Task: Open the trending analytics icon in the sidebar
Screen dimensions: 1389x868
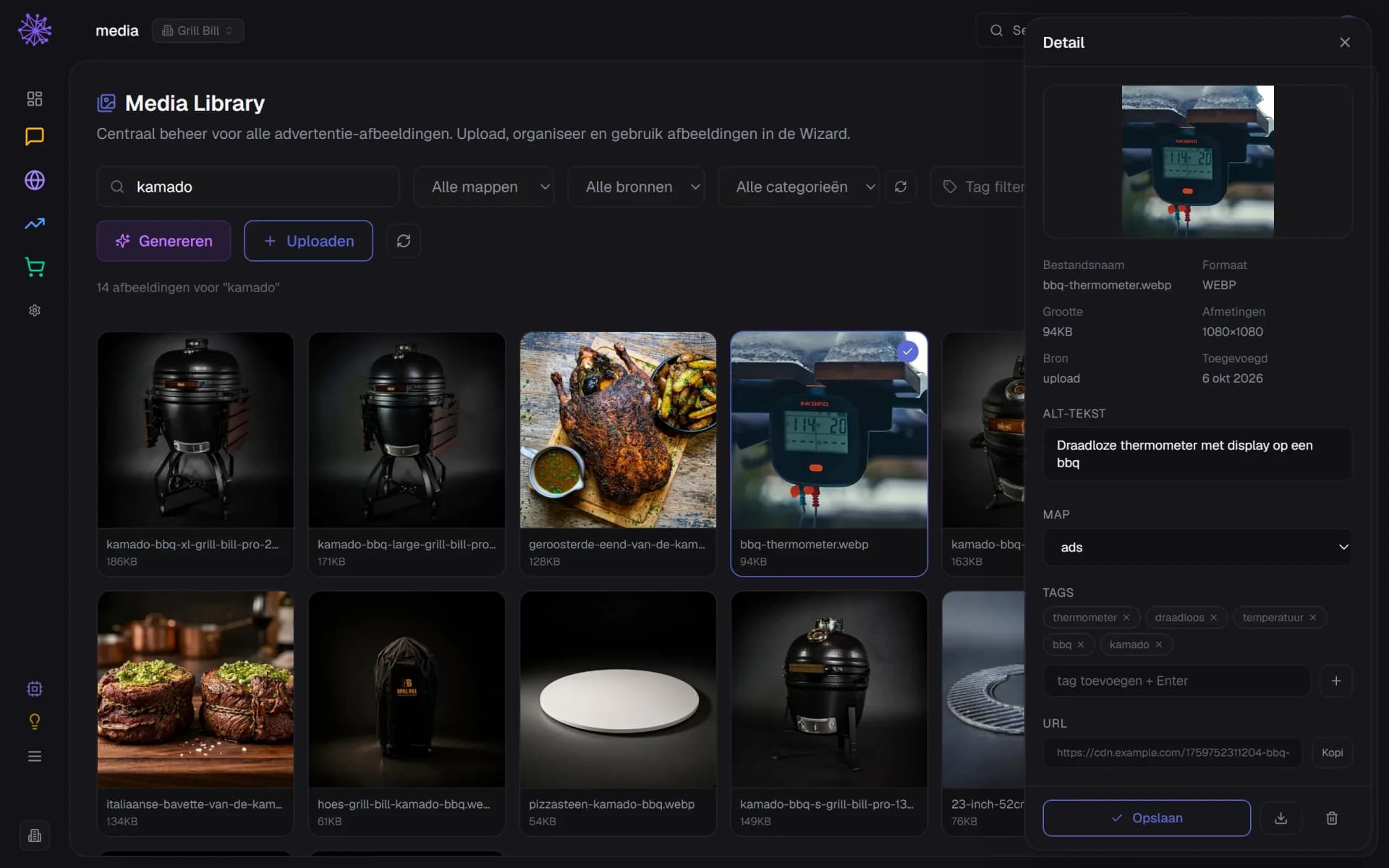Action: pyautogui.click(x=35, y=224)
